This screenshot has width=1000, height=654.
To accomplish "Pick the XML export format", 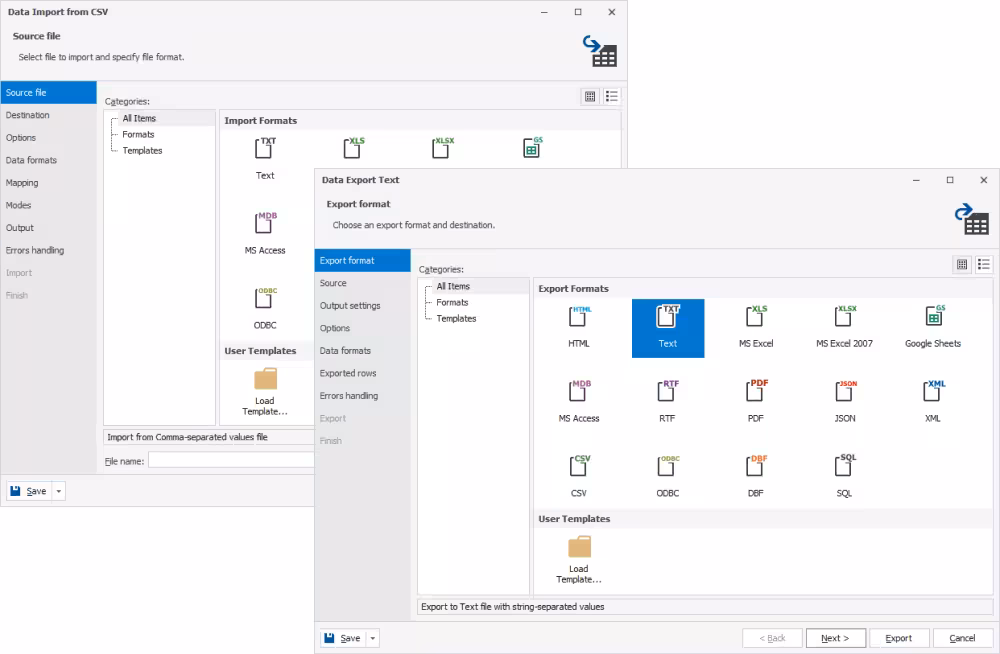I will (932, 402).
